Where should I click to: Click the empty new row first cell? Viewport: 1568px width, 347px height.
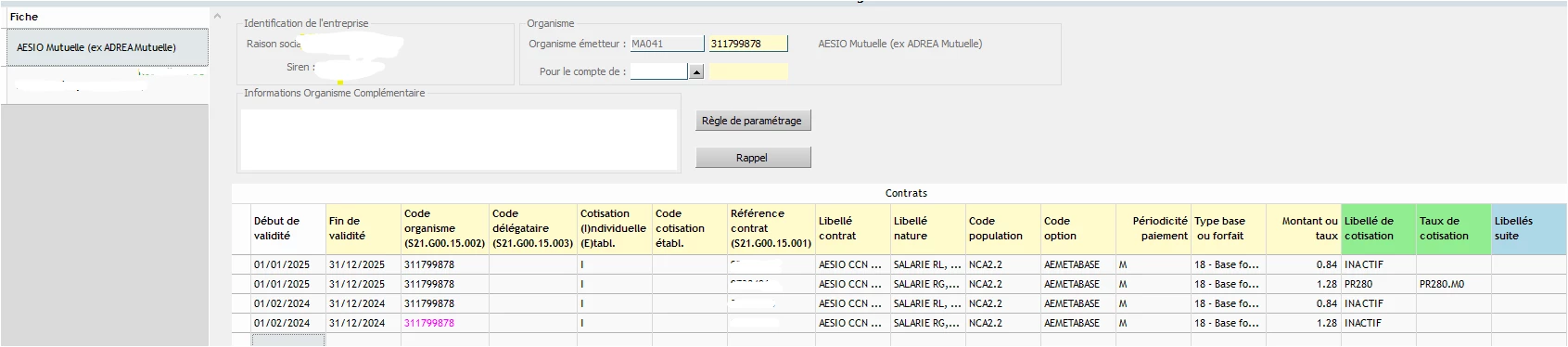click(x=288, y=341)
